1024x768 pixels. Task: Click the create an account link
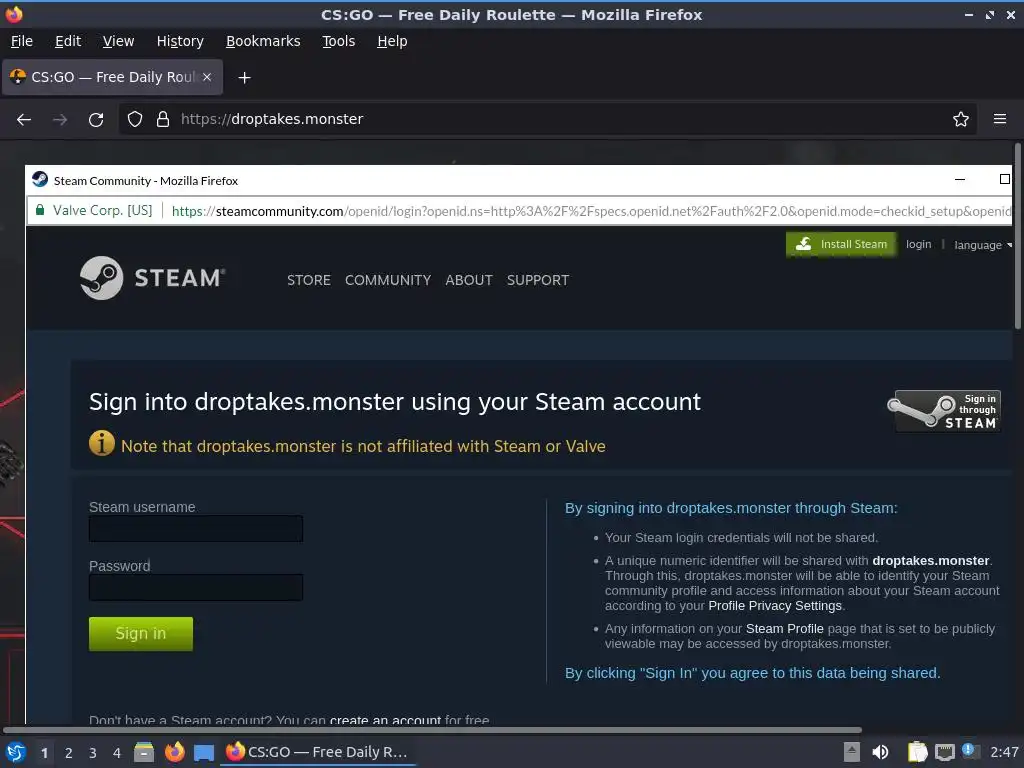click(385, 719)
